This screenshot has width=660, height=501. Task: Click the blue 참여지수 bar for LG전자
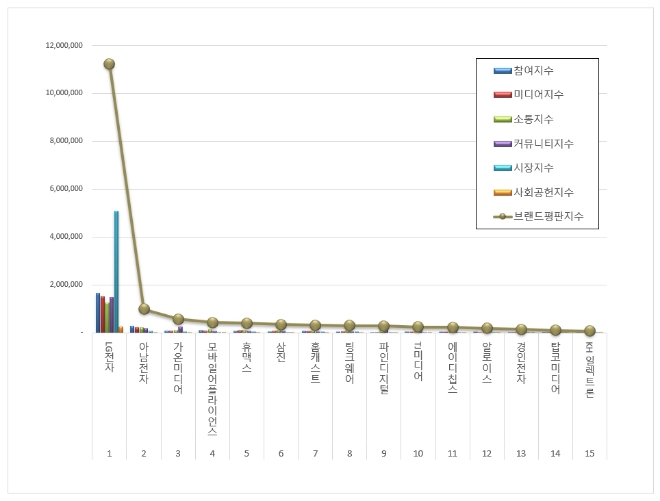(x=98, y=312)
